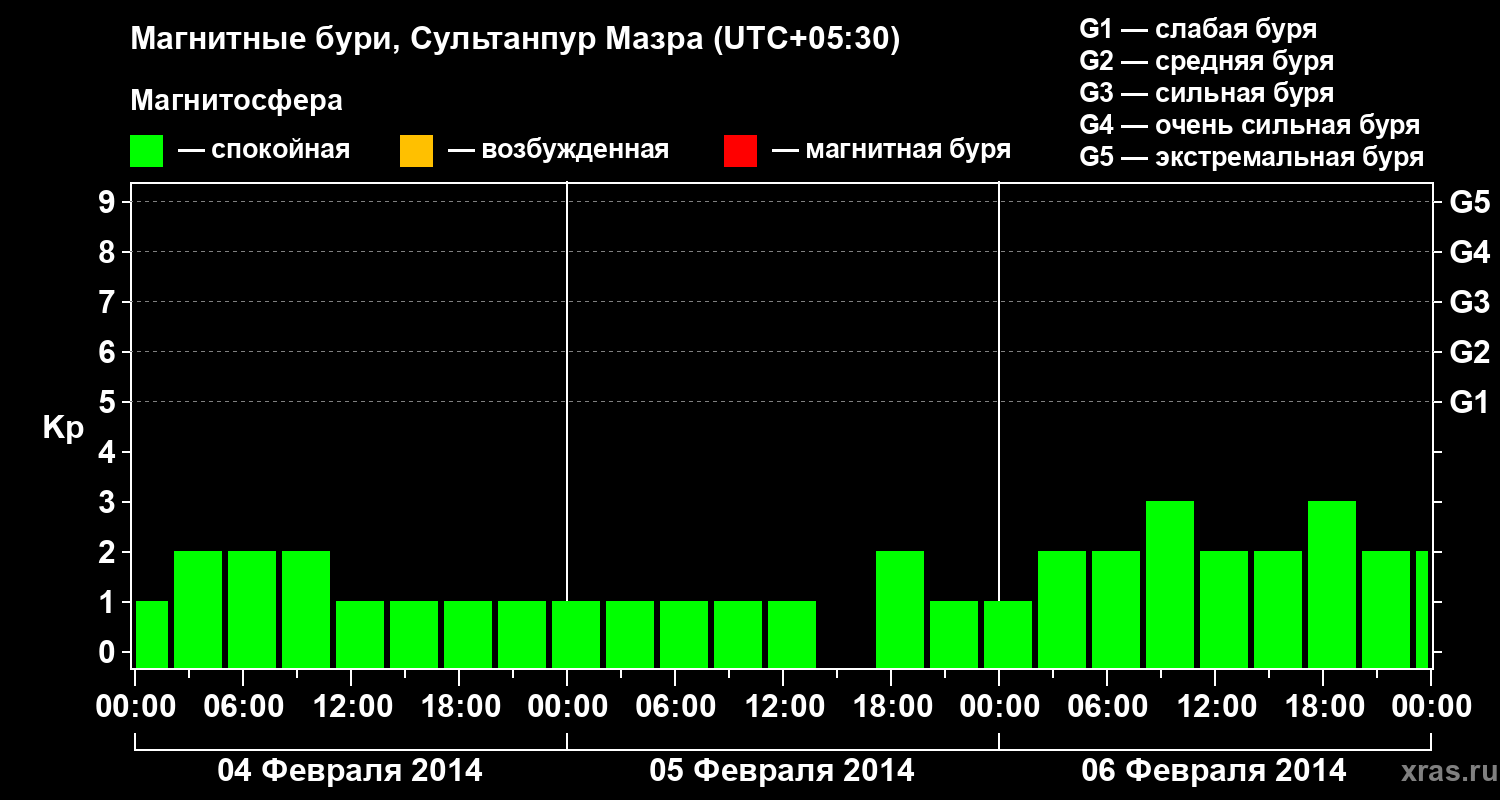Click the 'G5 — экстремальная буря' legend line
1500x800 pixels.
(x=1252, y=158)
